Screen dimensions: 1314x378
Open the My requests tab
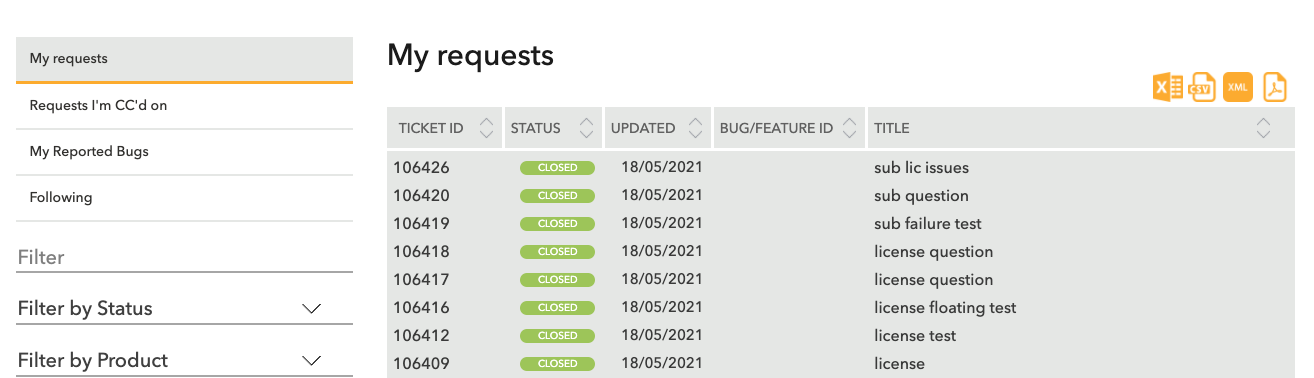click(185, 59)
